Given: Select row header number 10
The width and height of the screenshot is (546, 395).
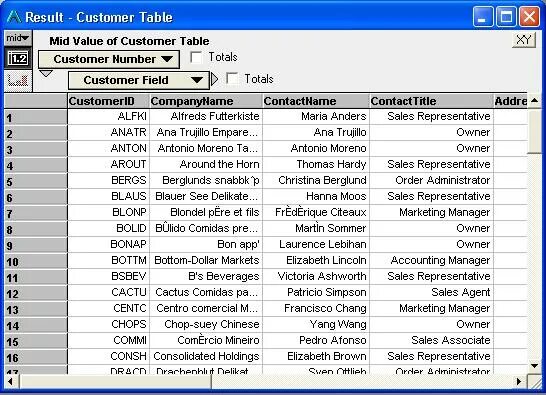Looking at the screenshot, I should click(36, 261).
